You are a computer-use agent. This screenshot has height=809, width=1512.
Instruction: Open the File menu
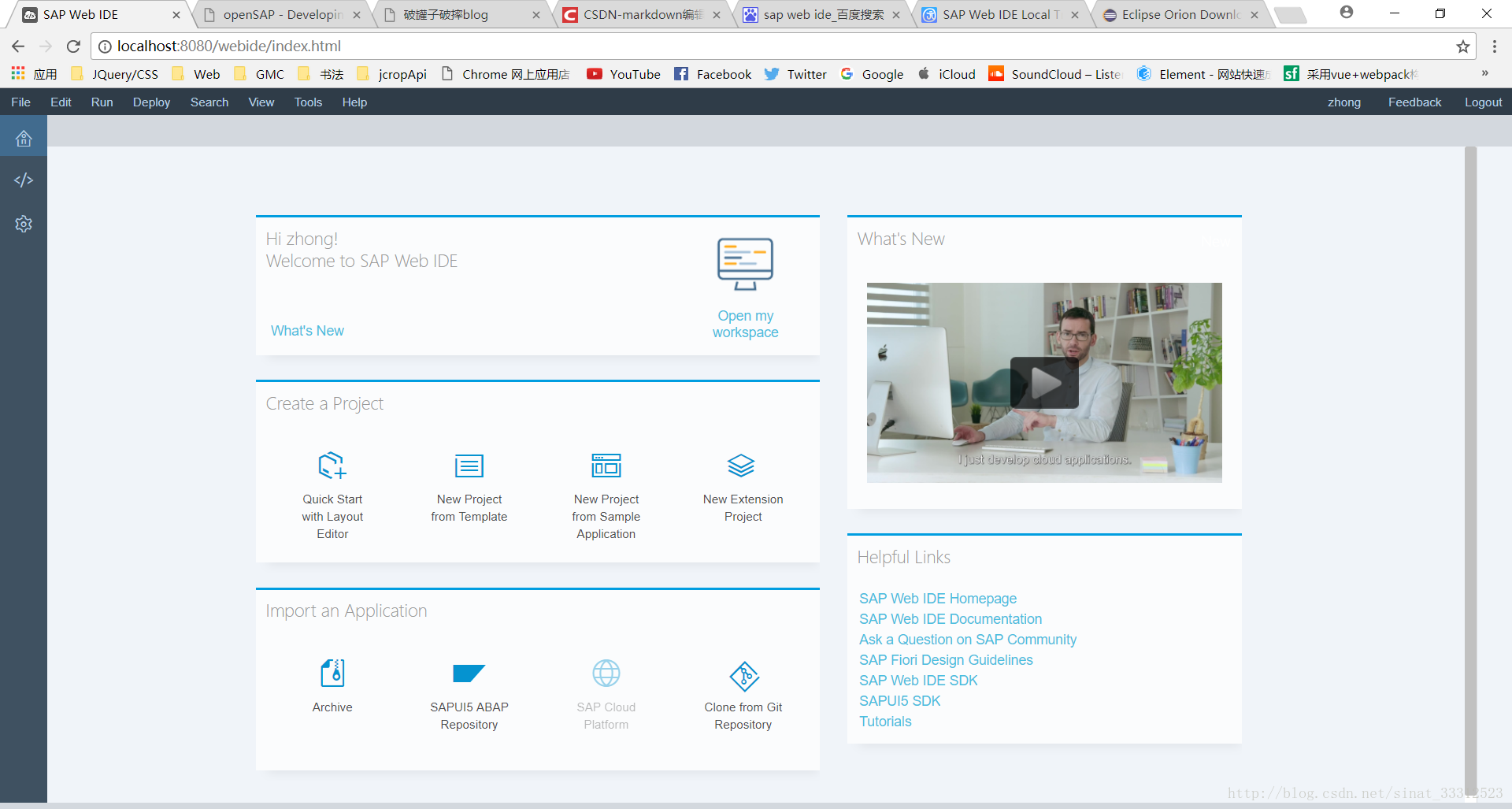point(20,102)
